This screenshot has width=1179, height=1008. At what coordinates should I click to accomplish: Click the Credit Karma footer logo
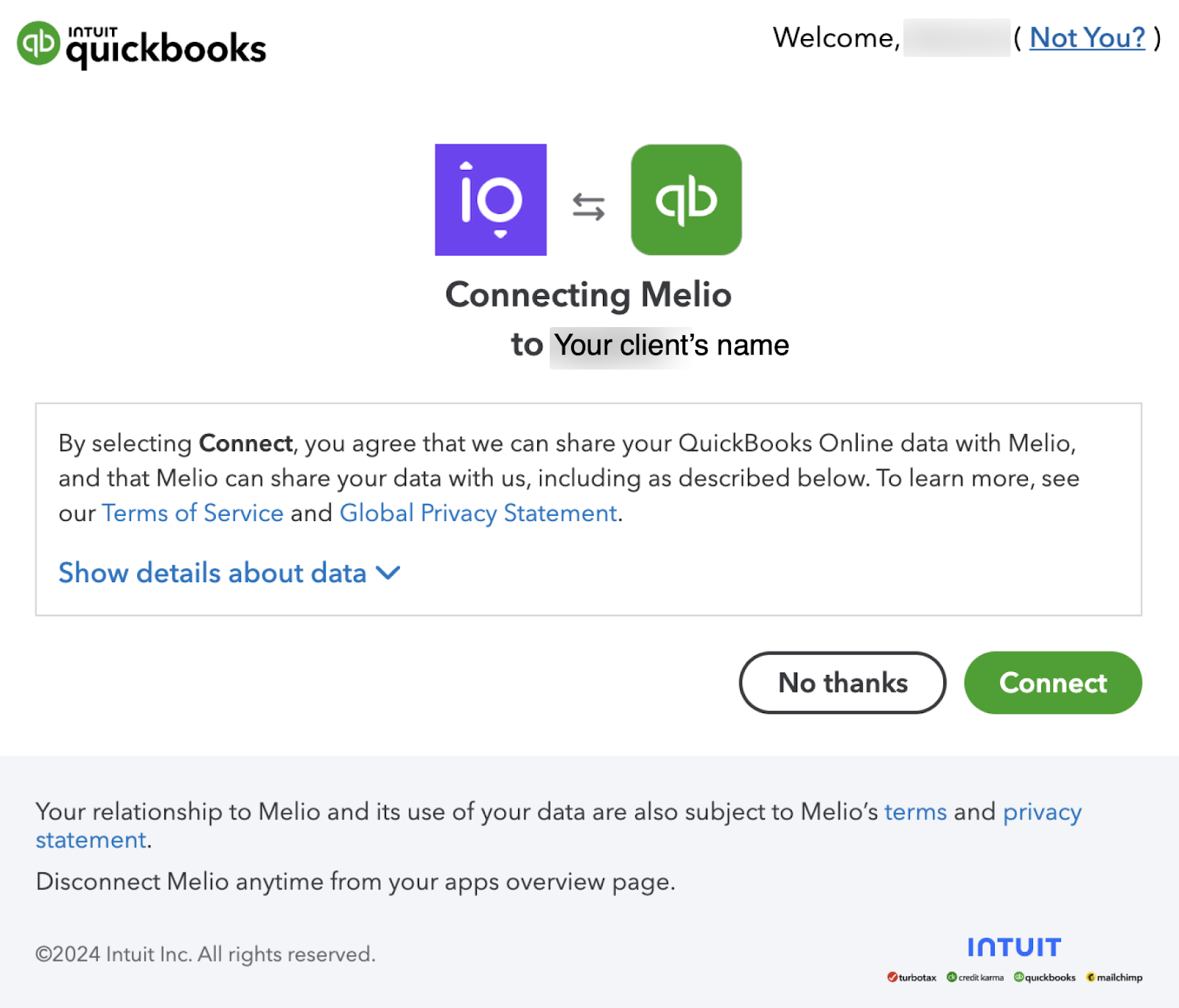pyautogui.click(x=975, y=978)
